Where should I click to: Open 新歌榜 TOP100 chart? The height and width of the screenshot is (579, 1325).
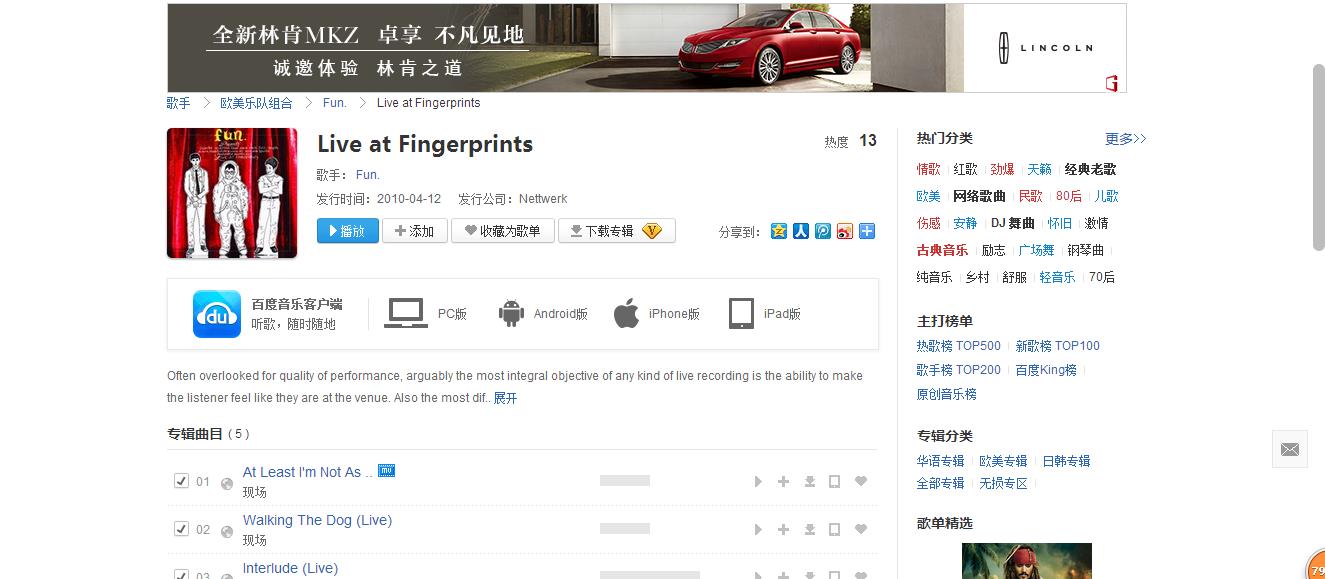coord(1057,346)
